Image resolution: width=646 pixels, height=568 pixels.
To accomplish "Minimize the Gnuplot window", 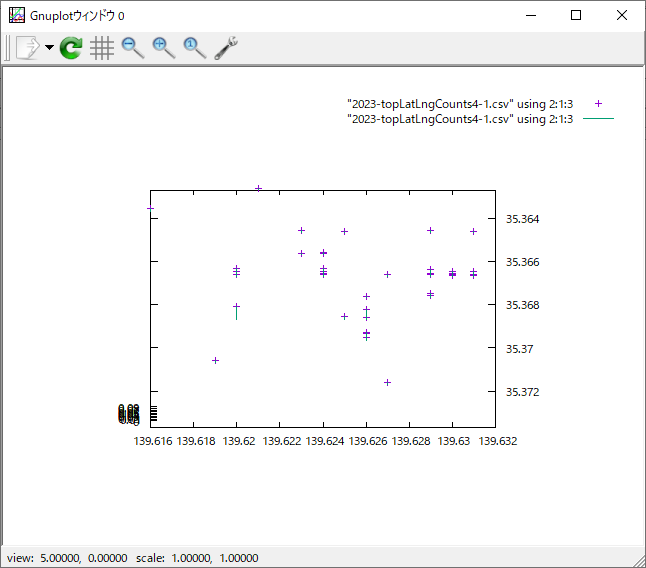I will [x=530, y=15].
